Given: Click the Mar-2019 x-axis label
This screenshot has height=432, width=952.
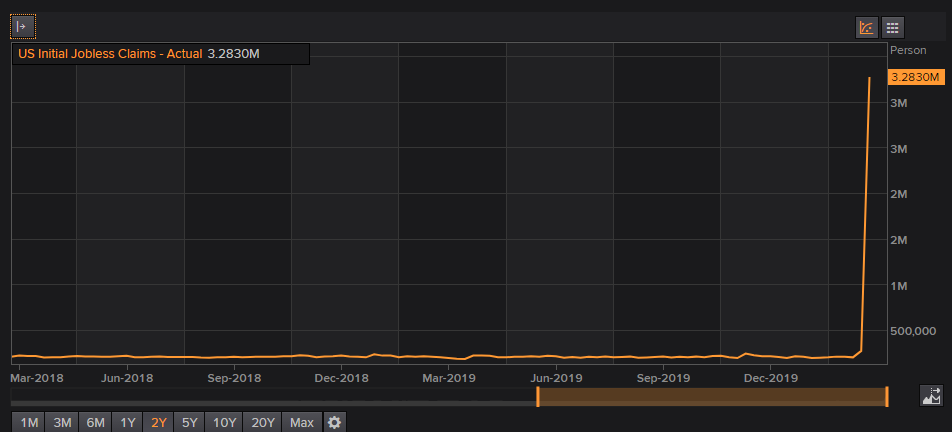Looking at the screenshot, I should (449, 378).
